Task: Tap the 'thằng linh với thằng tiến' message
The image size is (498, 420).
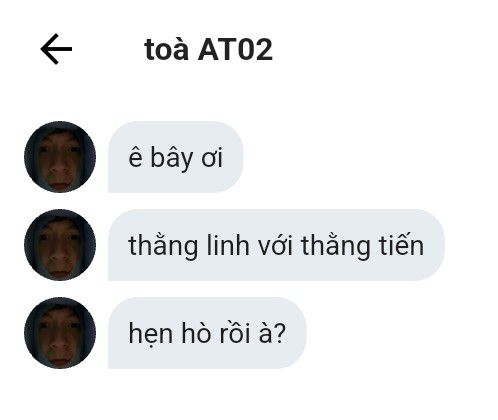Action: point(276,245)
